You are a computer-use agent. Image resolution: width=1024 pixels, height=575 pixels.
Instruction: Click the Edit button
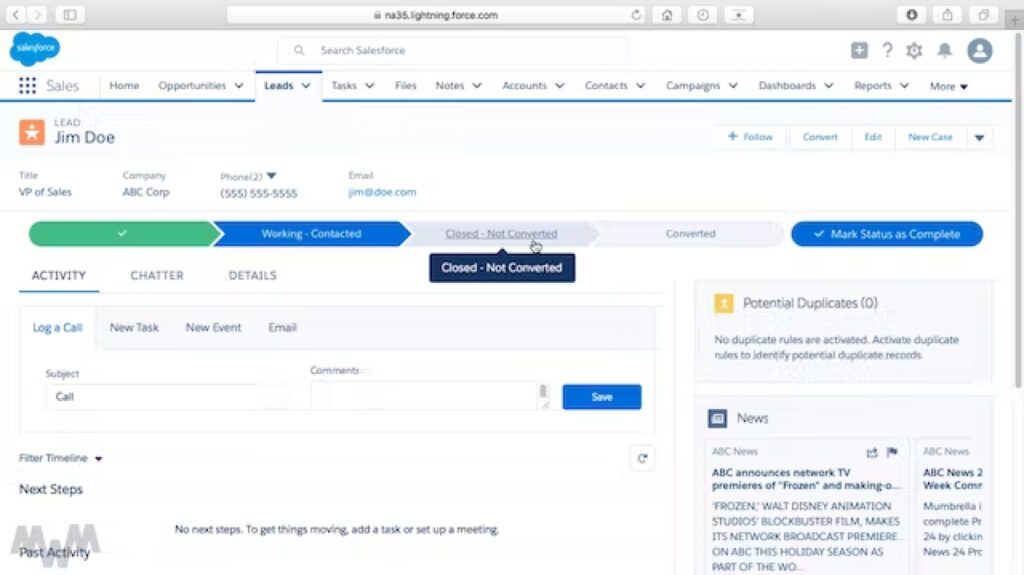[x=872, y=137]
